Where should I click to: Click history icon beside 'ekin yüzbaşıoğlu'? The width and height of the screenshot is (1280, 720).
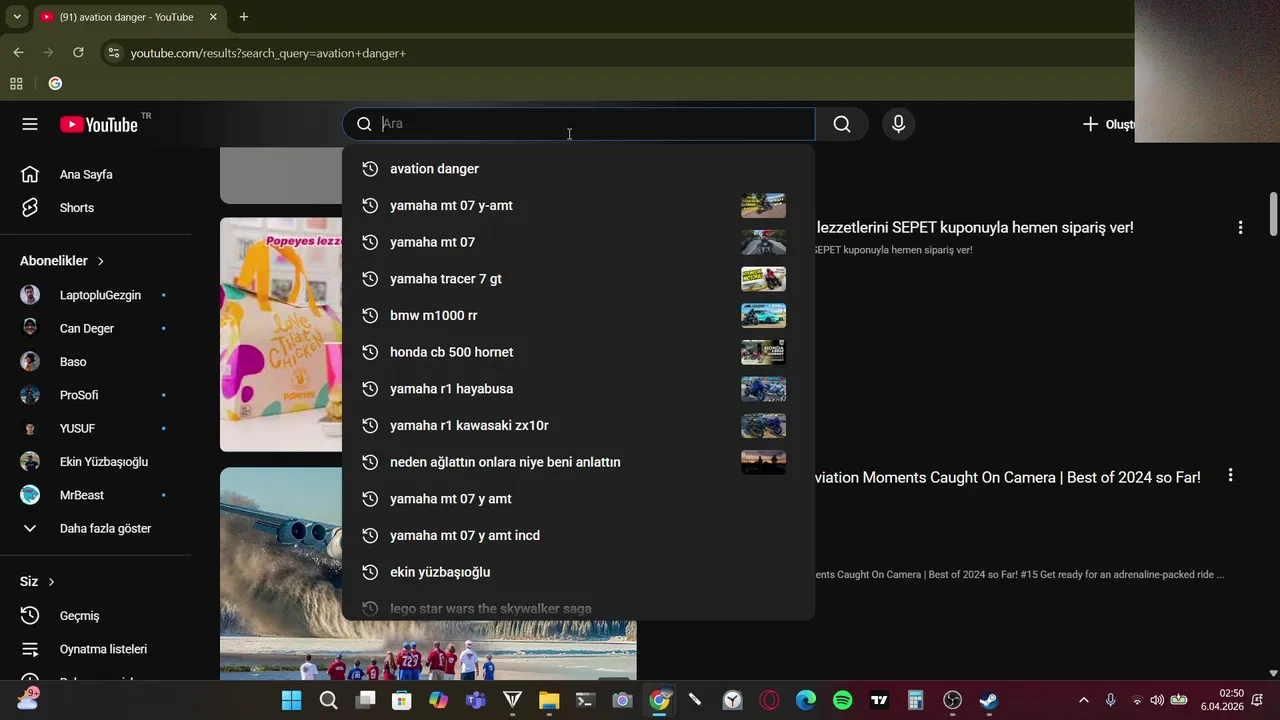click(370, 572)
